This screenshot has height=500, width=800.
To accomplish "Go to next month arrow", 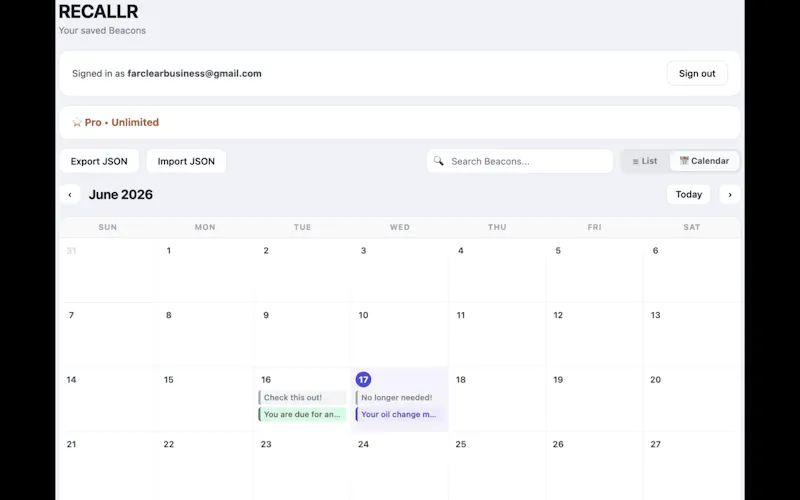I will 730,194.
